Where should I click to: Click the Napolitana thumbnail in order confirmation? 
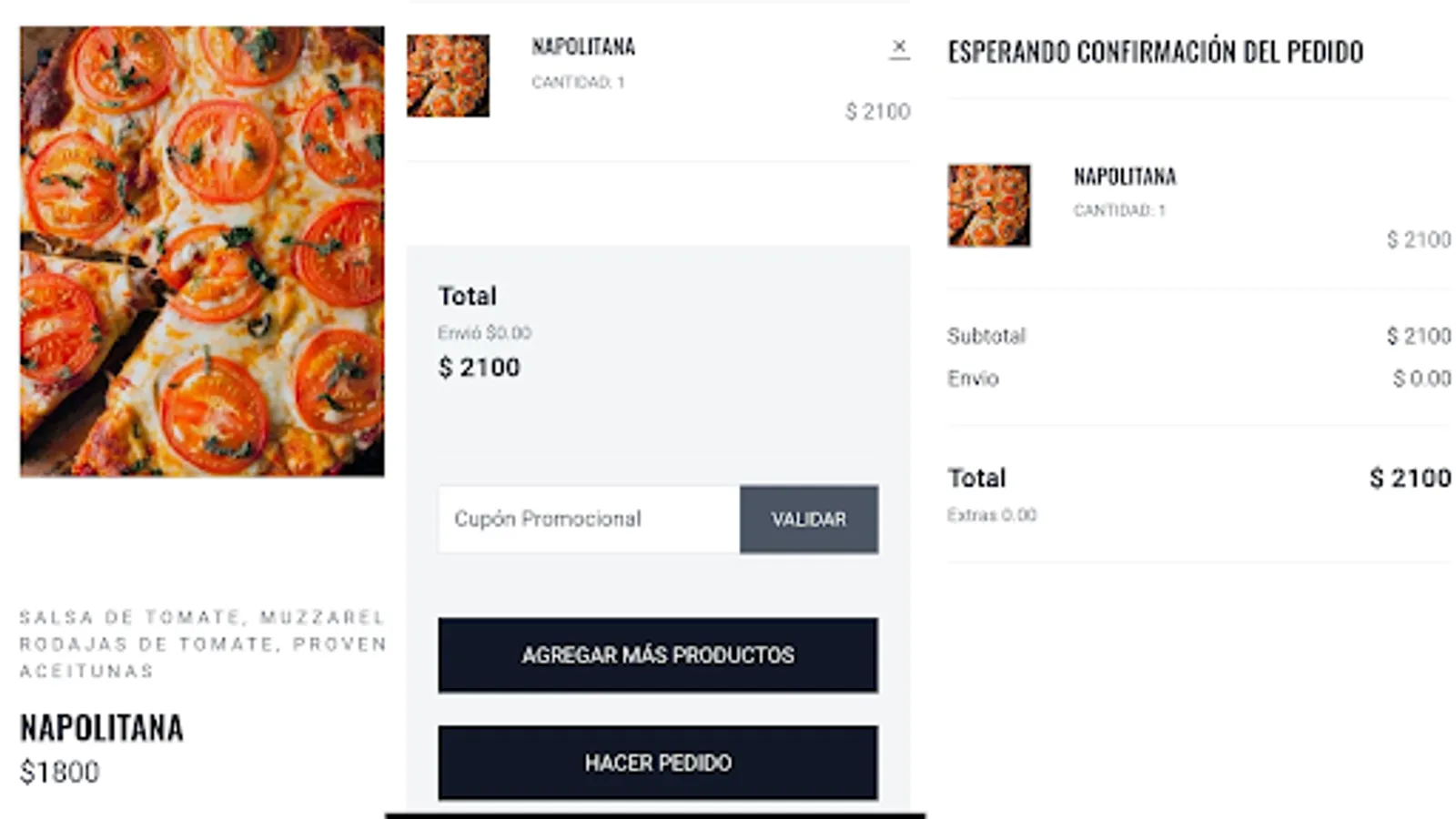[x=988, y=206]
